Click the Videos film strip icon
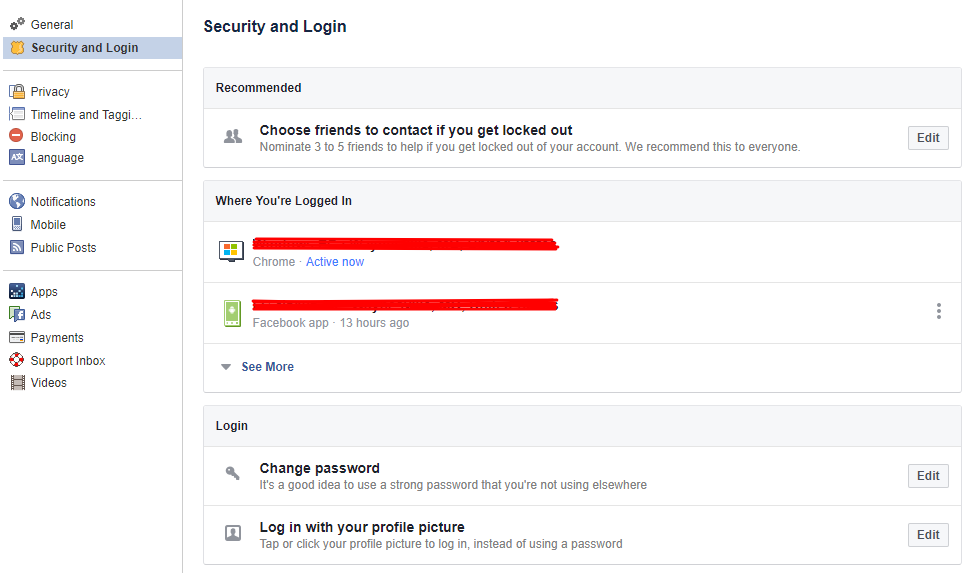The width and height of the screenshot is (974, 573). (17, 382)
